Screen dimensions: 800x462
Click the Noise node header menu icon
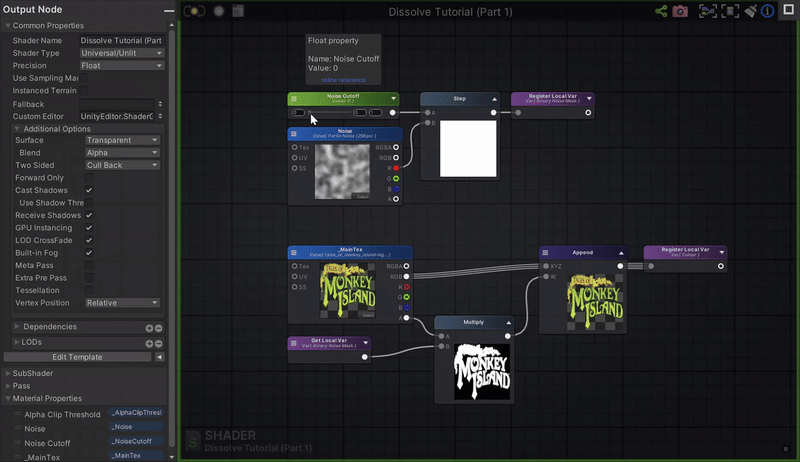point(294,134)
